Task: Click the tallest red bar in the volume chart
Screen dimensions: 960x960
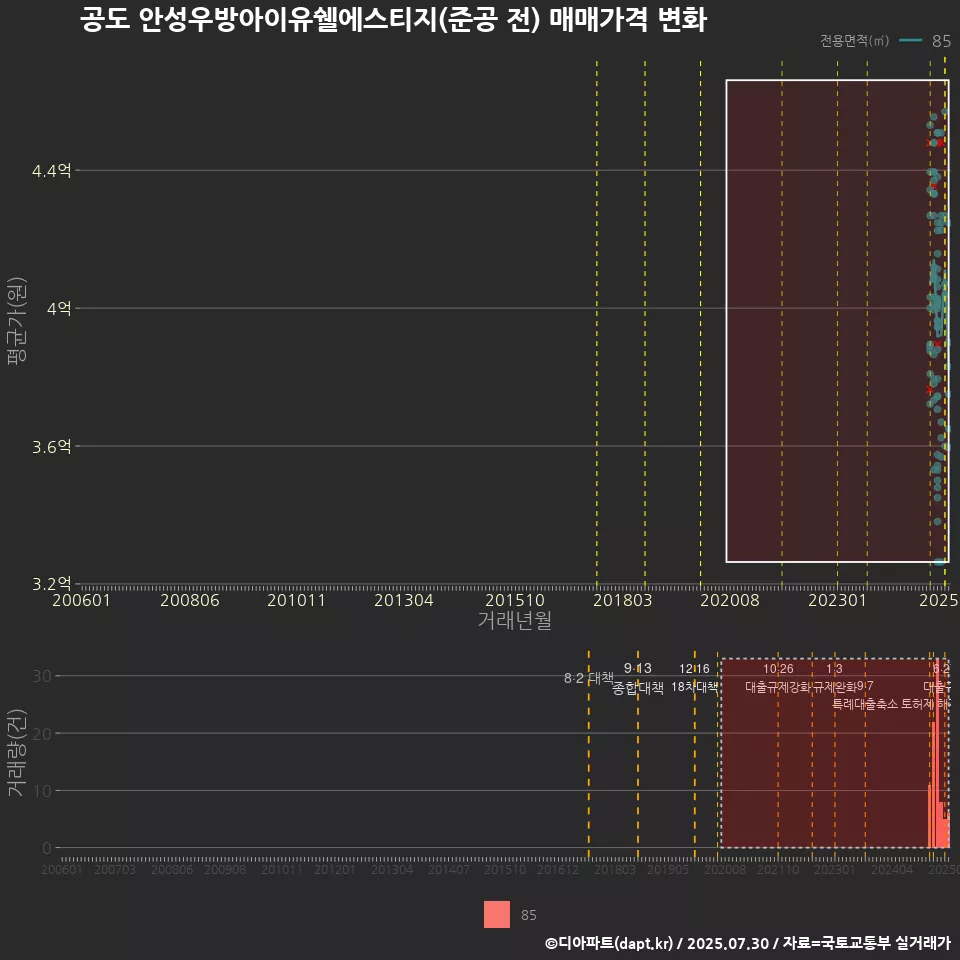Action: 937,753
